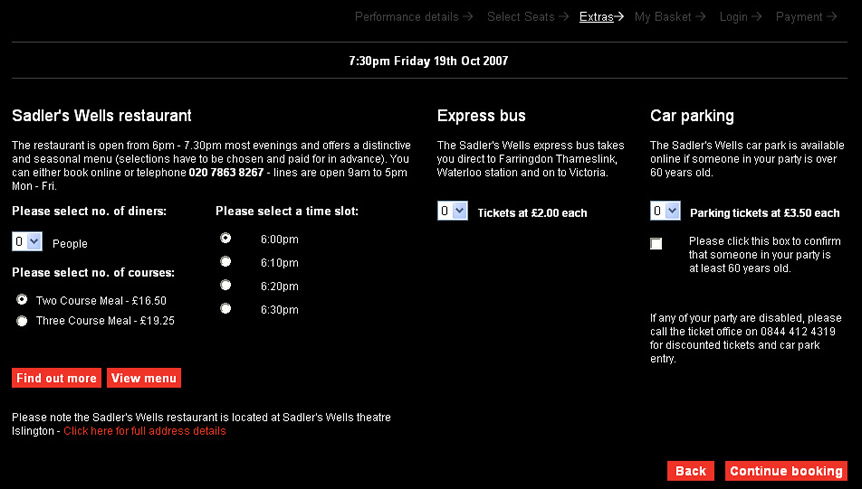Open the express bus tickets dropdown
The width and height of the screenshot is (862, 489).
click(x=452, y=210)
